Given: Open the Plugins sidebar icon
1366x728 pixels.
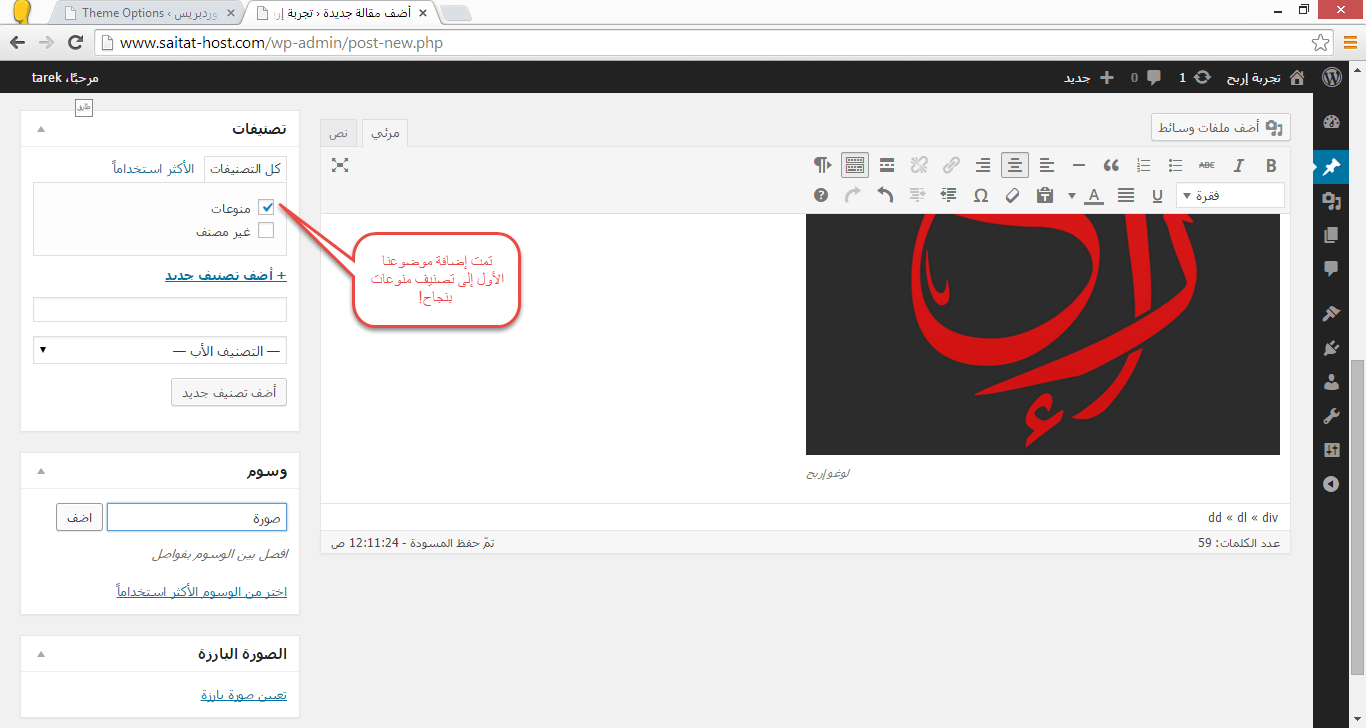Looking at the screenshot, I should [x=1331, y=348].
